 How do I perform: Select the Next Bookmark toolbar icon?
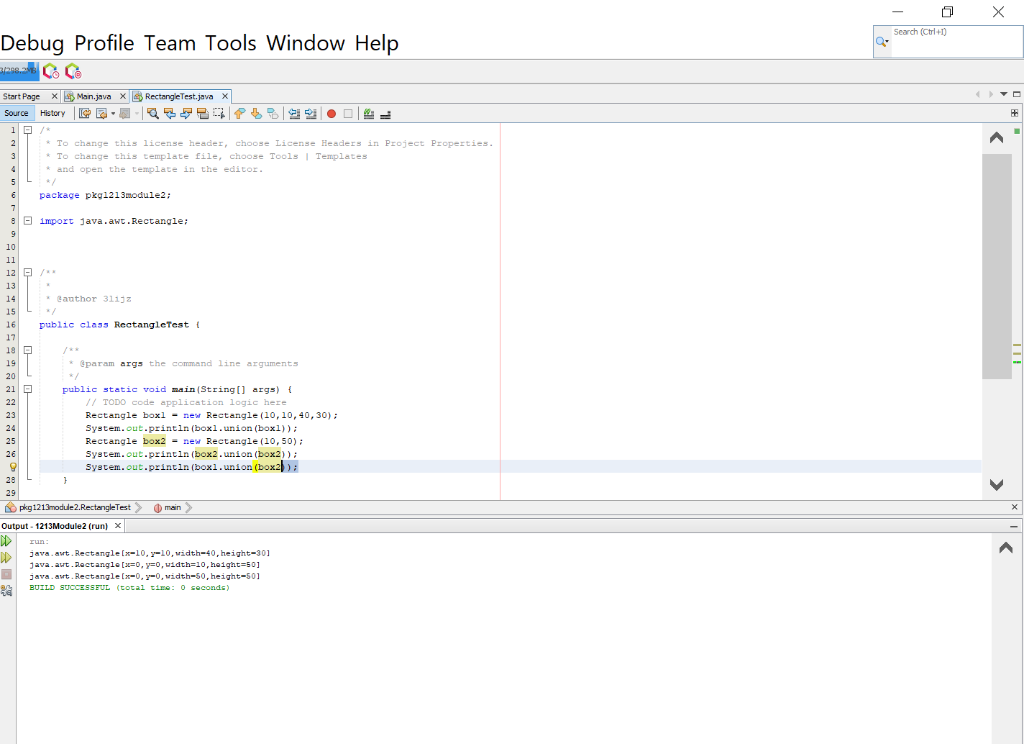pos(255,113)
